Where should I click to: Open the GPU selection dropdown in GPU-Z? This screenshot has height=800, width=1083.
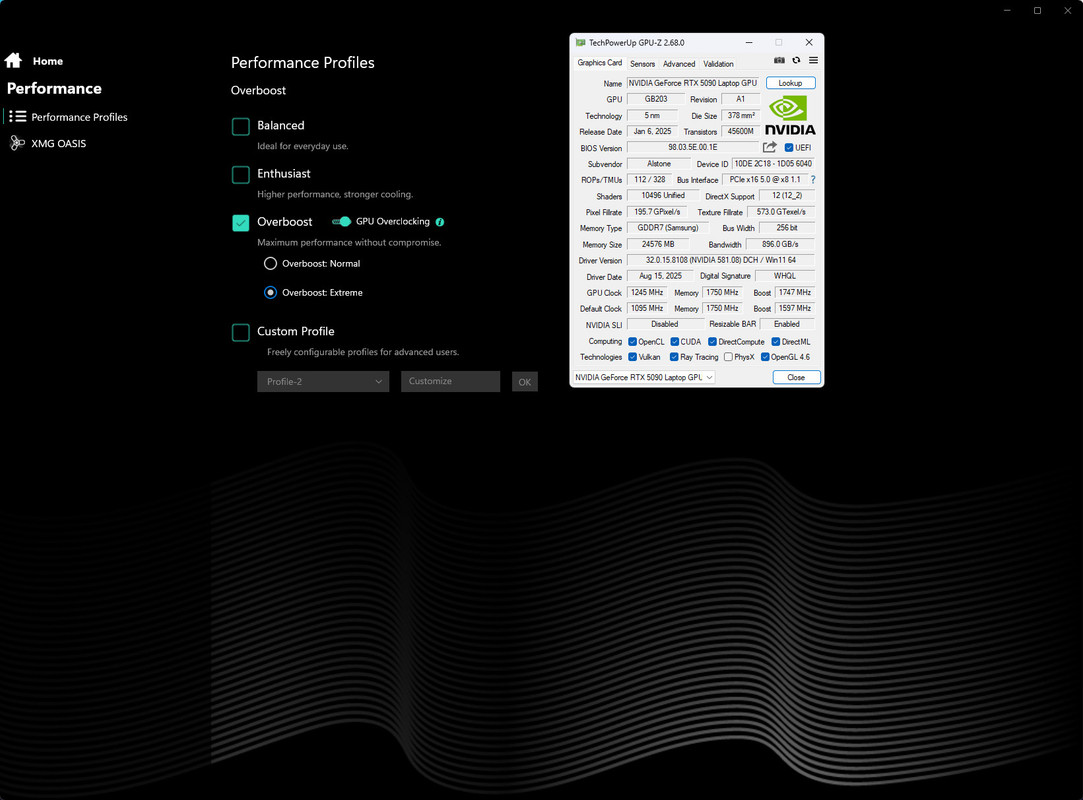[x=644, y=377]
